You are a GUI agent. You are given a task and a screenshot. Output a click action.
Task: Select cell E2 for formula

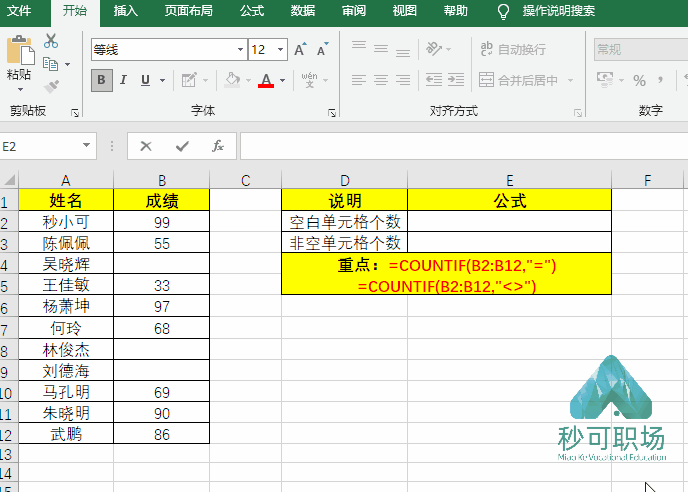(x=509, y=221)
